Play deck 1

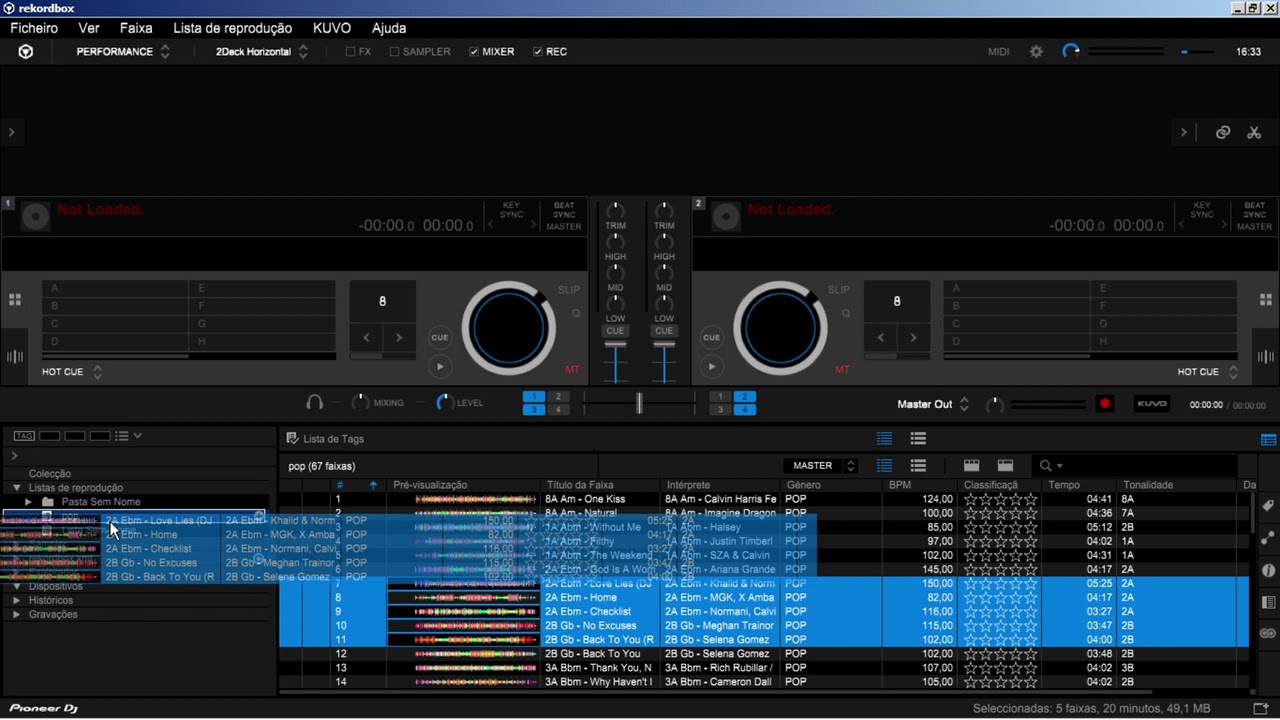tap(440, 367)
